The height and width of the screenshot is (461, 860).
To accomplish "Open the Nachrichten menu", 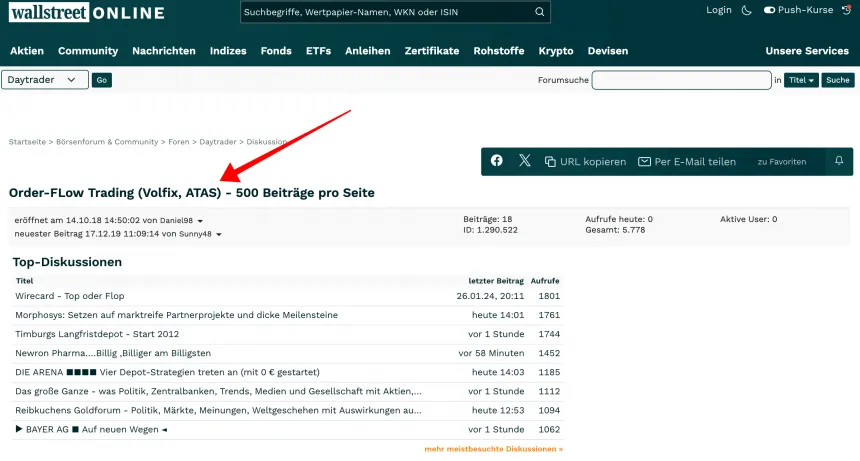I will tap(163, 51).
